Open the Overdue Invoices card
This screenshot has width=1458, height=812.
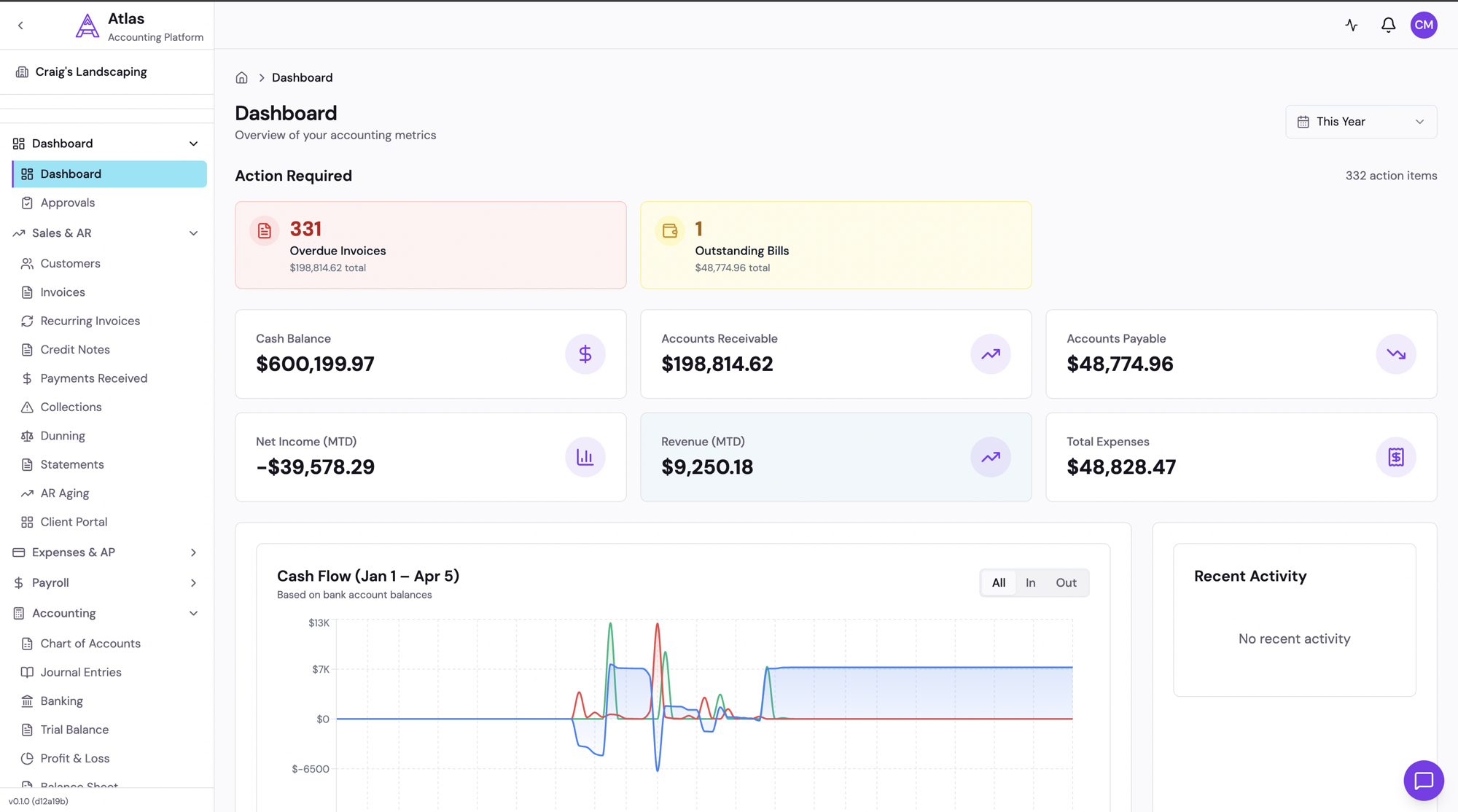point(430,246)
